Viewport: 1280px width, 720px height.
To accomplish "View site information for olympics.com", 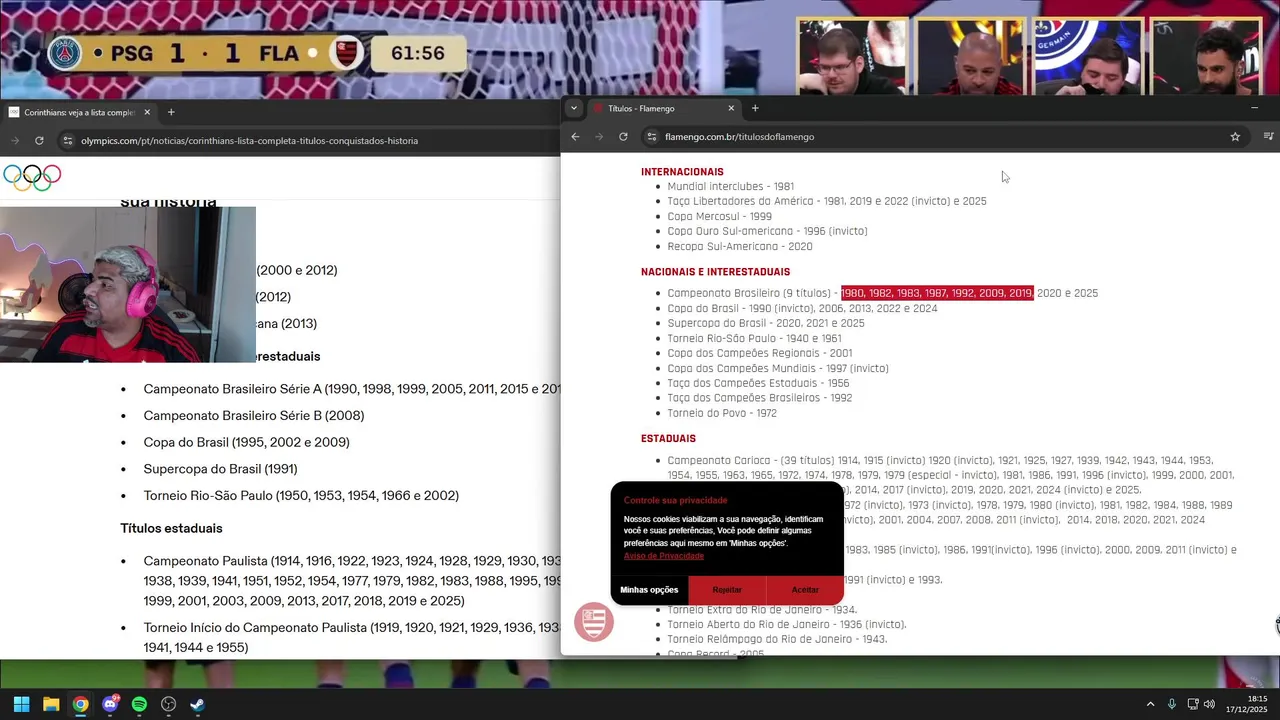I will pos(67,140).
